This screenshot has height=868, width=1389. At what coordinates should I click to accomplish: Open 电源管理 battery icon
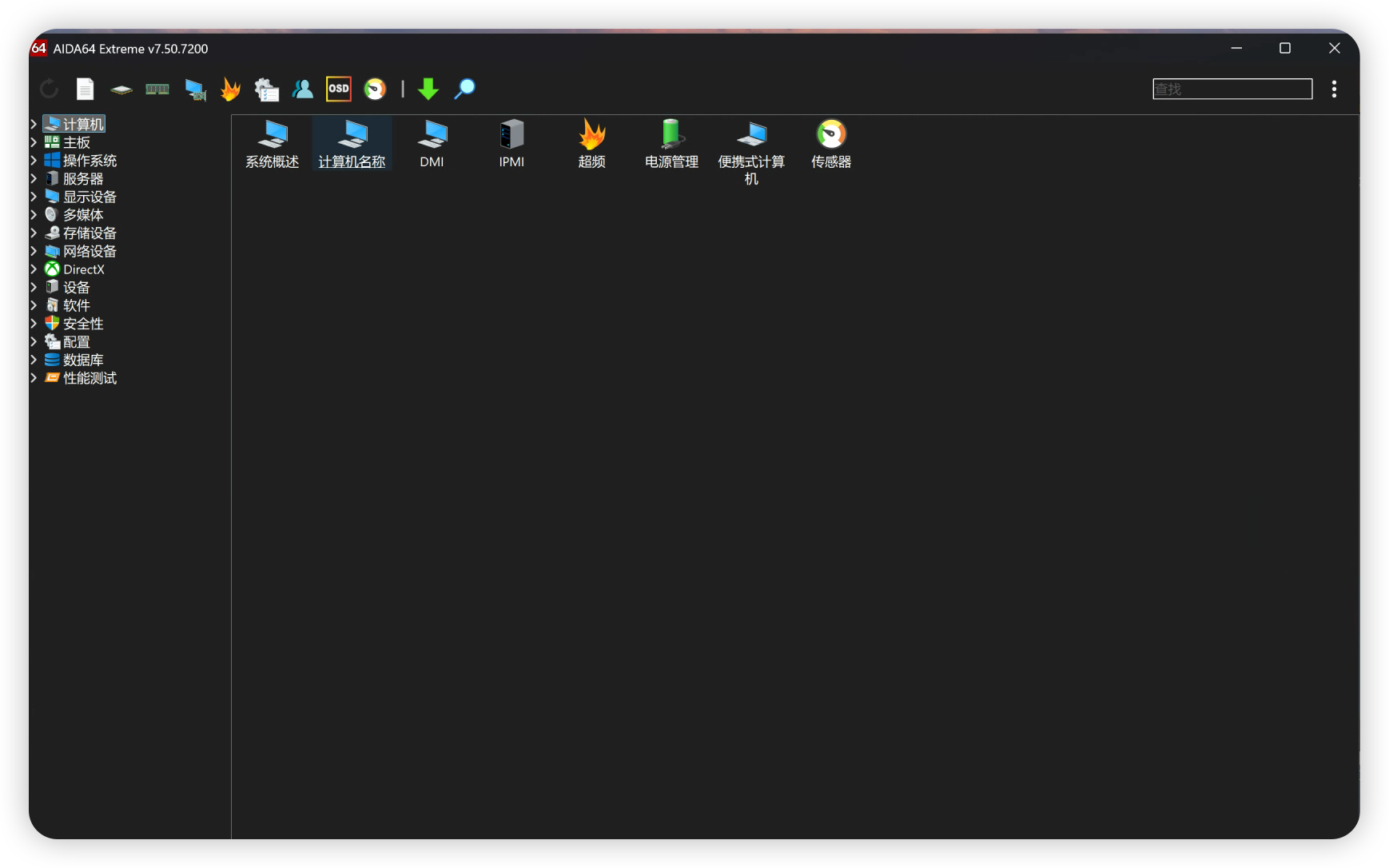click(x=671, y=144)
